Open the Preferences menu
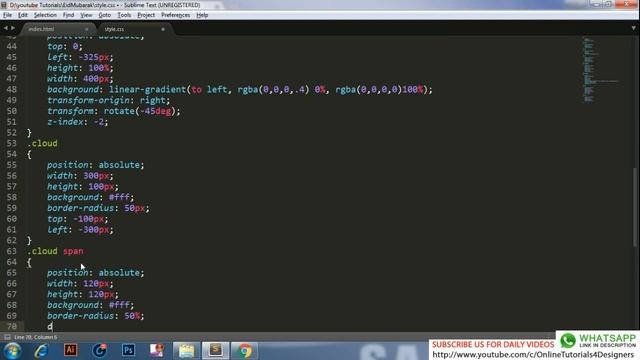The height and width of the screenshot is (360, 640). pos(176,15)
